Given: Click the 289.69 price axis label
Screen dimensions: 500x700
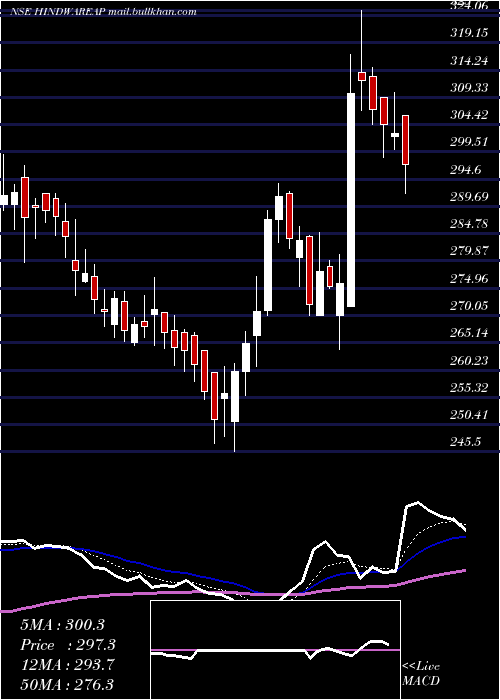Looking at the screenshot, I should [x=469, y=197].
